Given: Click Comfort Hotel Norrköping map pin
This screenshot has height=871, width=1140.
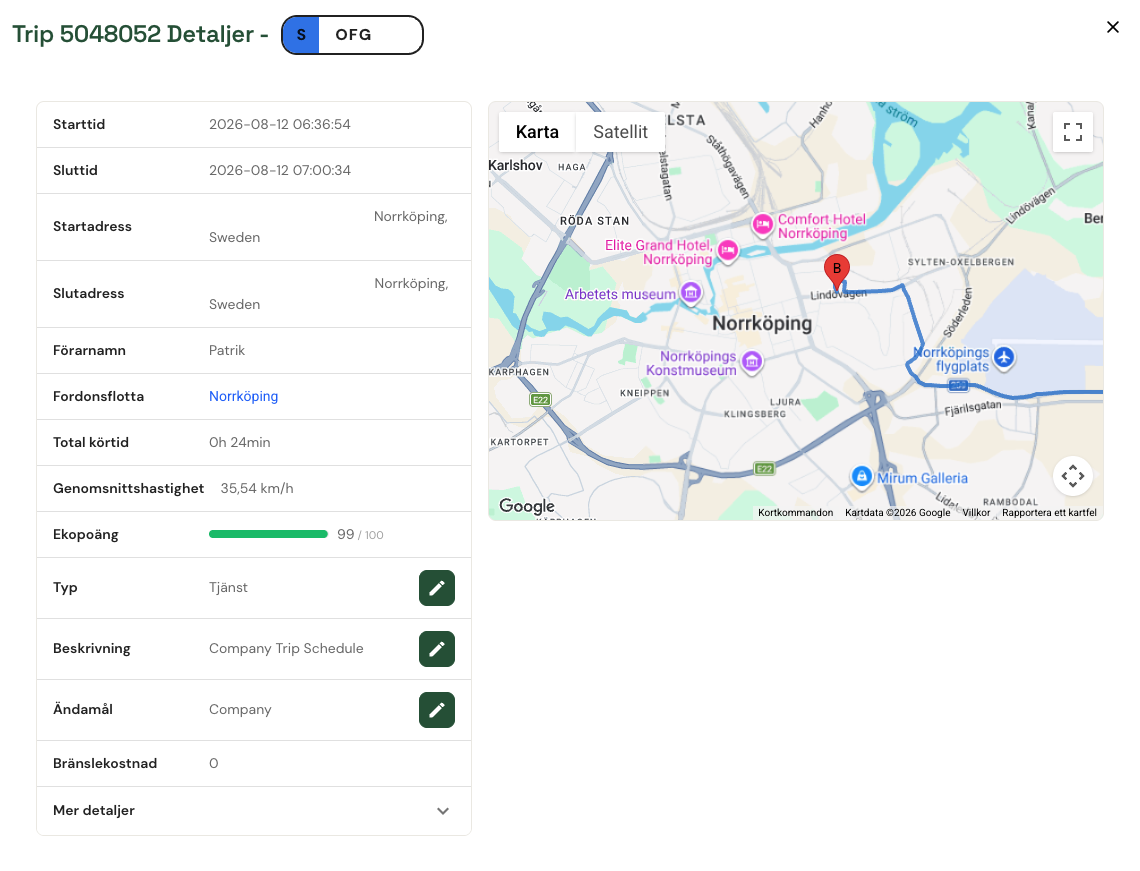Looking at the screenshot, I should point(762,225).
